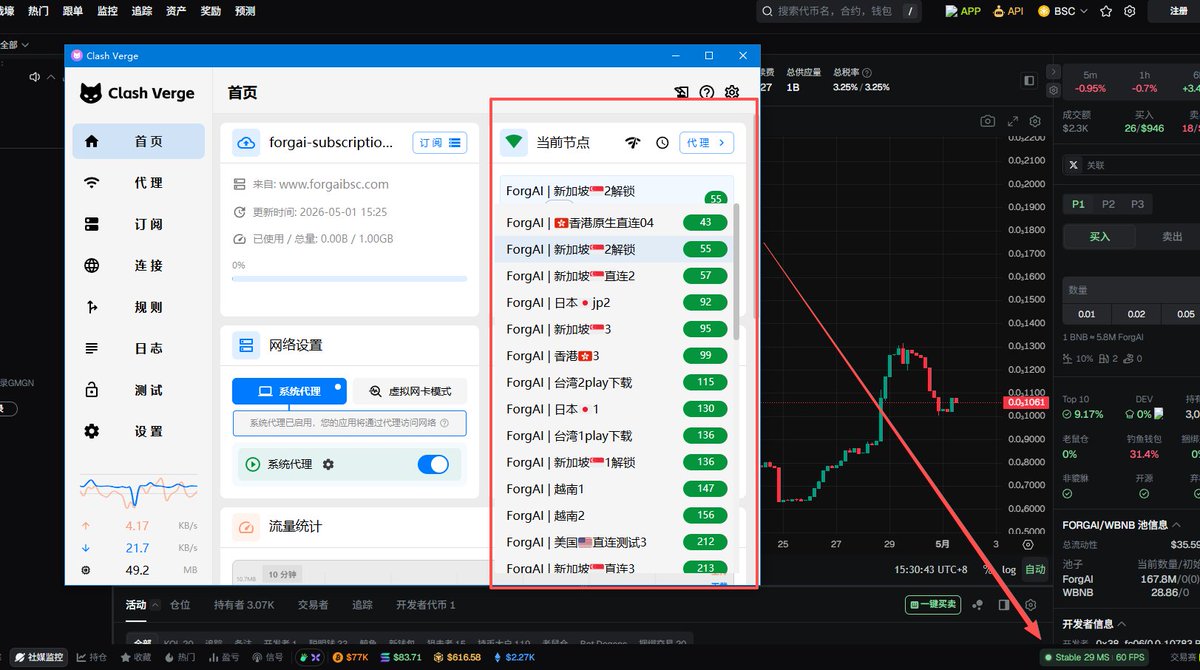Click the chart fullscreen expand icon in GMGN
Viewport: 1200px width, 670px height.
1013,121
